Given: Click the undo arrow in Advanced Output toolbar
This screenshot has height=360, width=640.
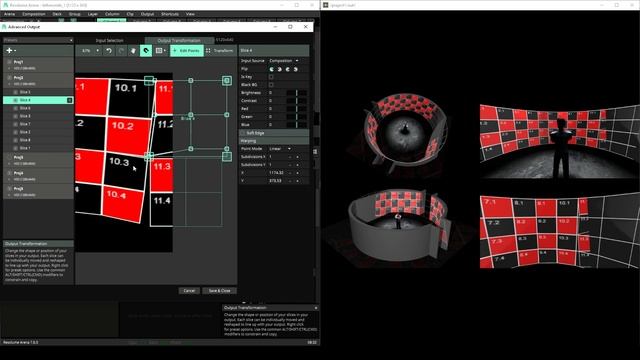Looking at the screenshot, I should tap(109, 51).
